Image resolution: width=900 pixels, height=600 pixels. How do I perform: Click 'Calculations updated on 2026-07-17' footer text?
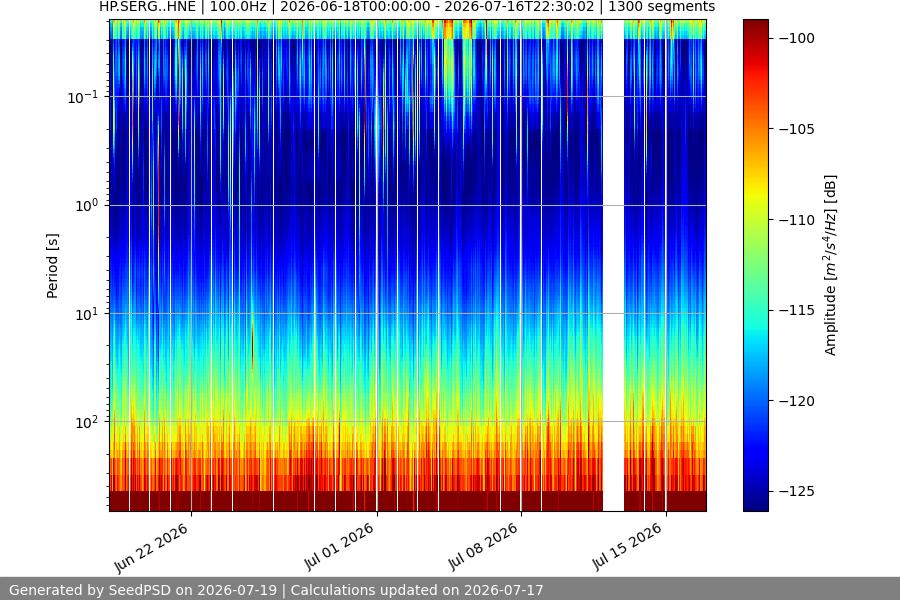point(417,590)
